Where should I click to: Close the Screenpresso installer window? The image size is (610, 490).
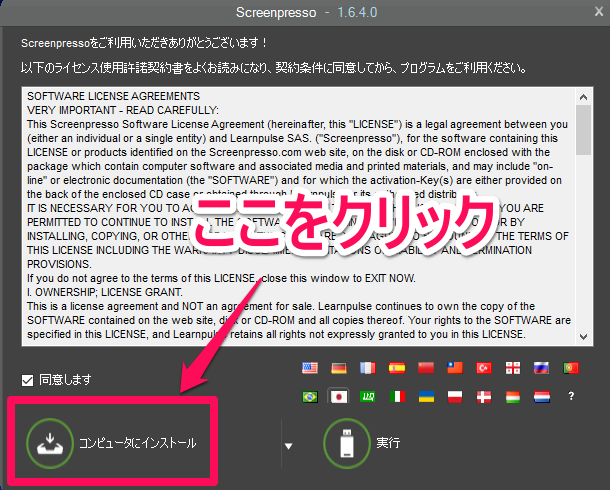tap(599, 12)
